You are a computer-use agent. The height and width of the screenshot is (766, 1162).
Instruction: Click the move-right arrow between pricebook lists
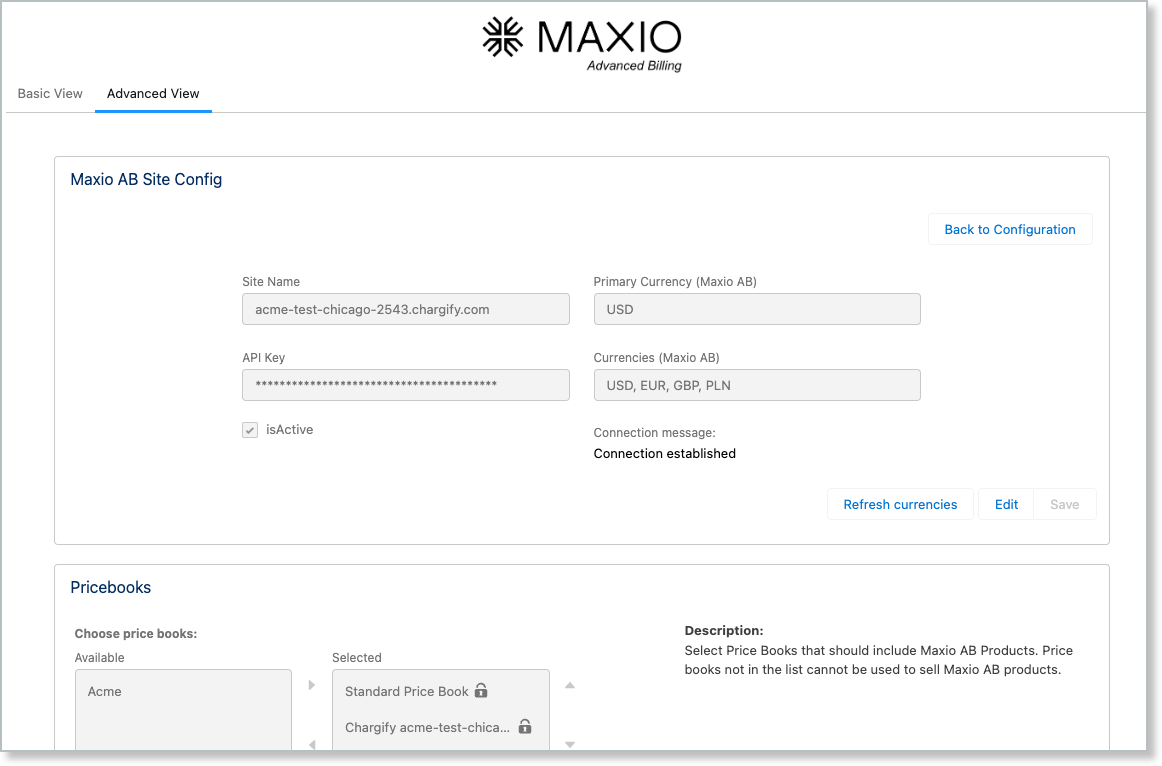pyautogui.click(x=312, y=685)
